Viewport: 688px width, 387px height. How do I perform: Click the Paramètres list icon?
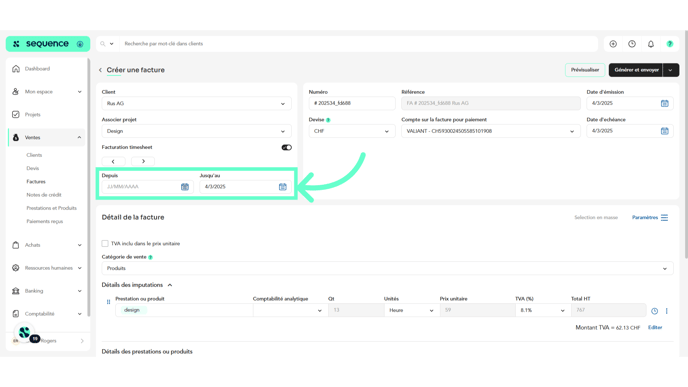664,218
